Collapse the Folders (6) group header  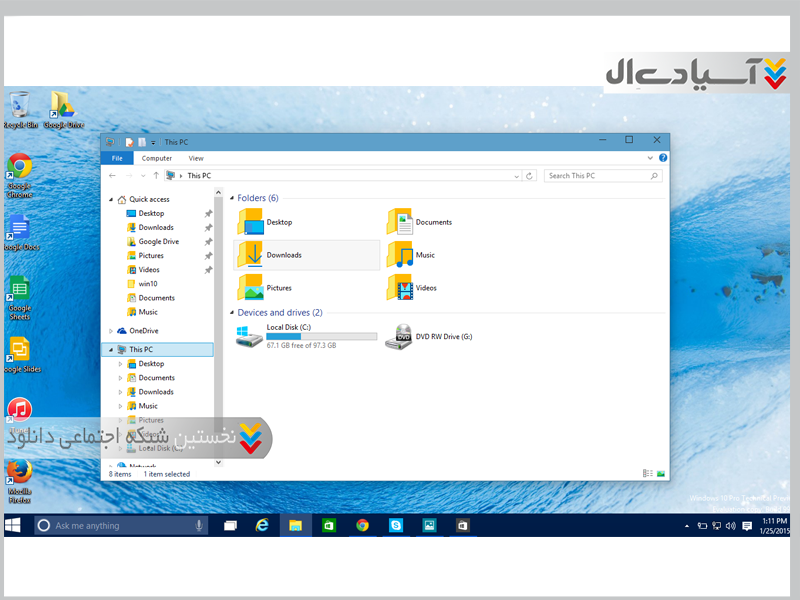point(231,199)
